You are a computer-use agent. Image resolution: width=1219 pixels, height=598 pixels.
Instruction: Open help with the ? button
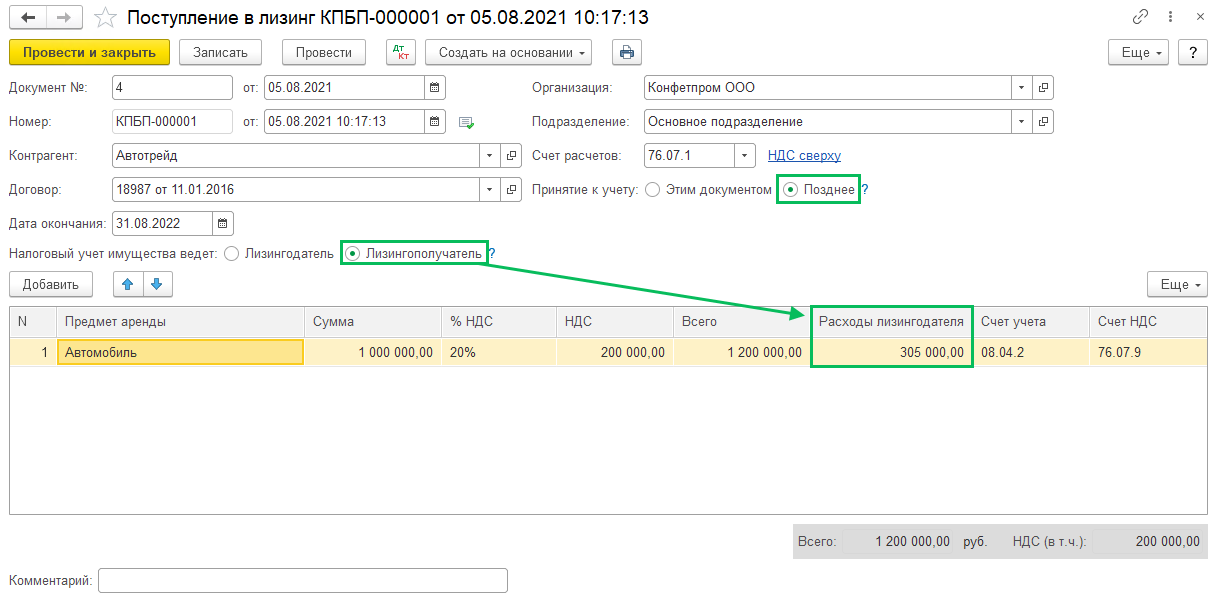[1191, 52]
